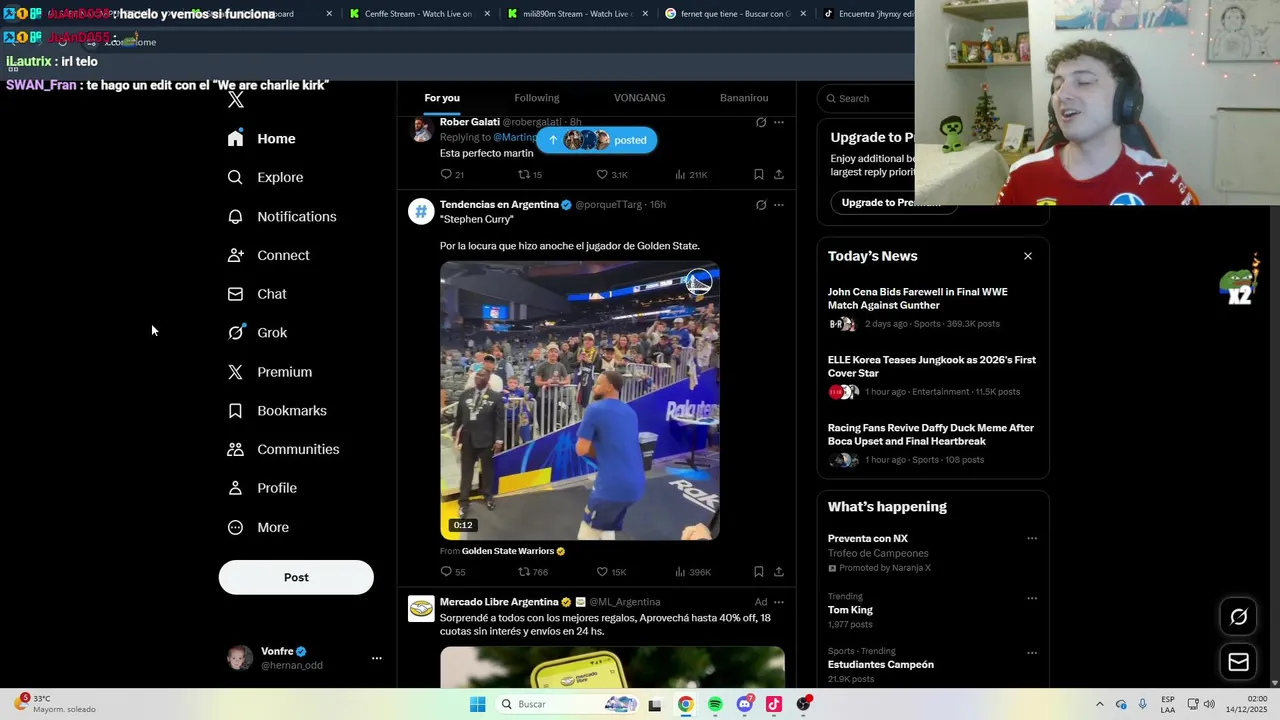
Task: Open John Cena Bids Farewell news story
Action: click(x=932, y=307)
